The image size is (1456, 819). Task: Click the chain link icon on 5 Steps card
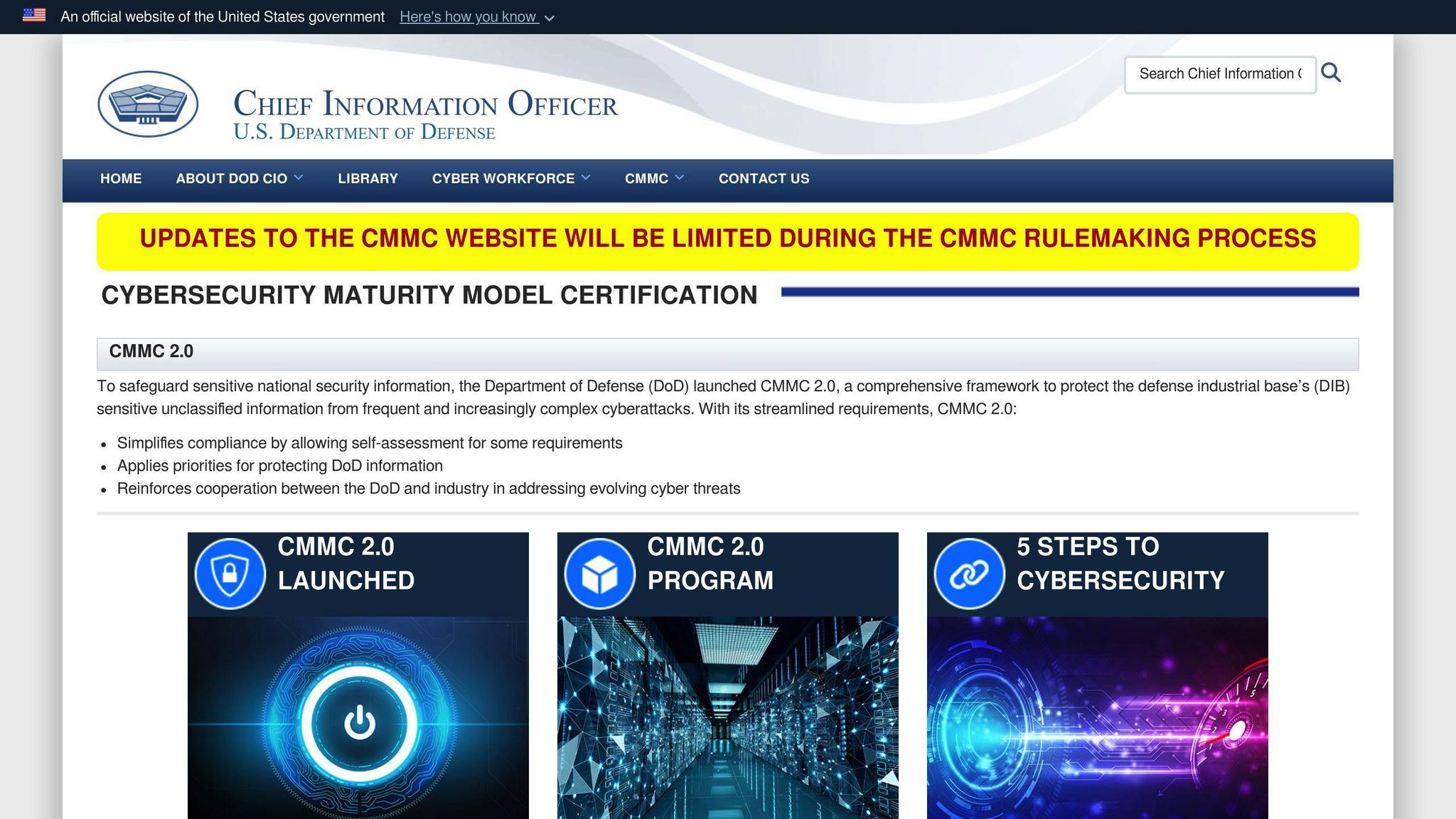[969, 573]
